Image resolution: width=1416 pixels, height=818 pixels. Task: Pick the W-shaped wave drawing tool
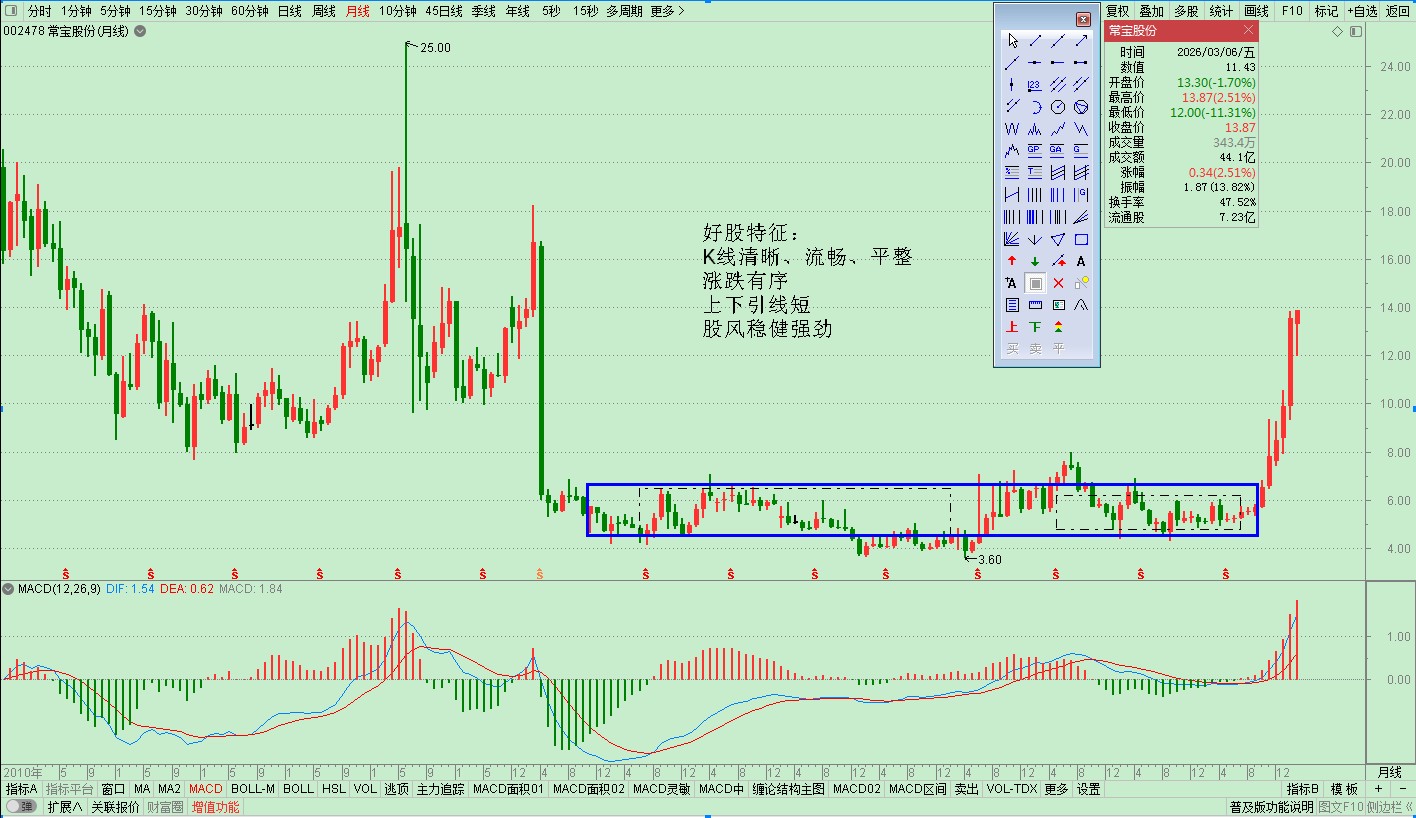point(1012,129)
